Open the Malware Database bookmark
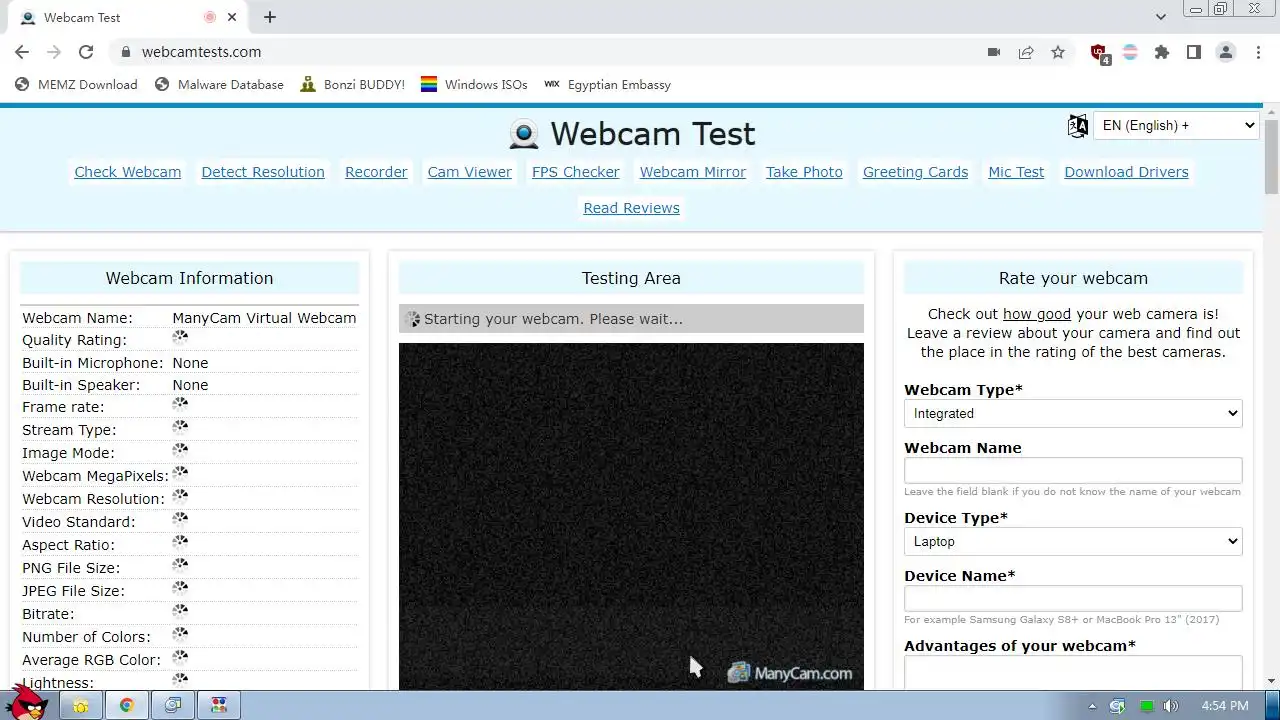Image resolution: width=1280 pixels, height=720 pixels. pos(219,85)
